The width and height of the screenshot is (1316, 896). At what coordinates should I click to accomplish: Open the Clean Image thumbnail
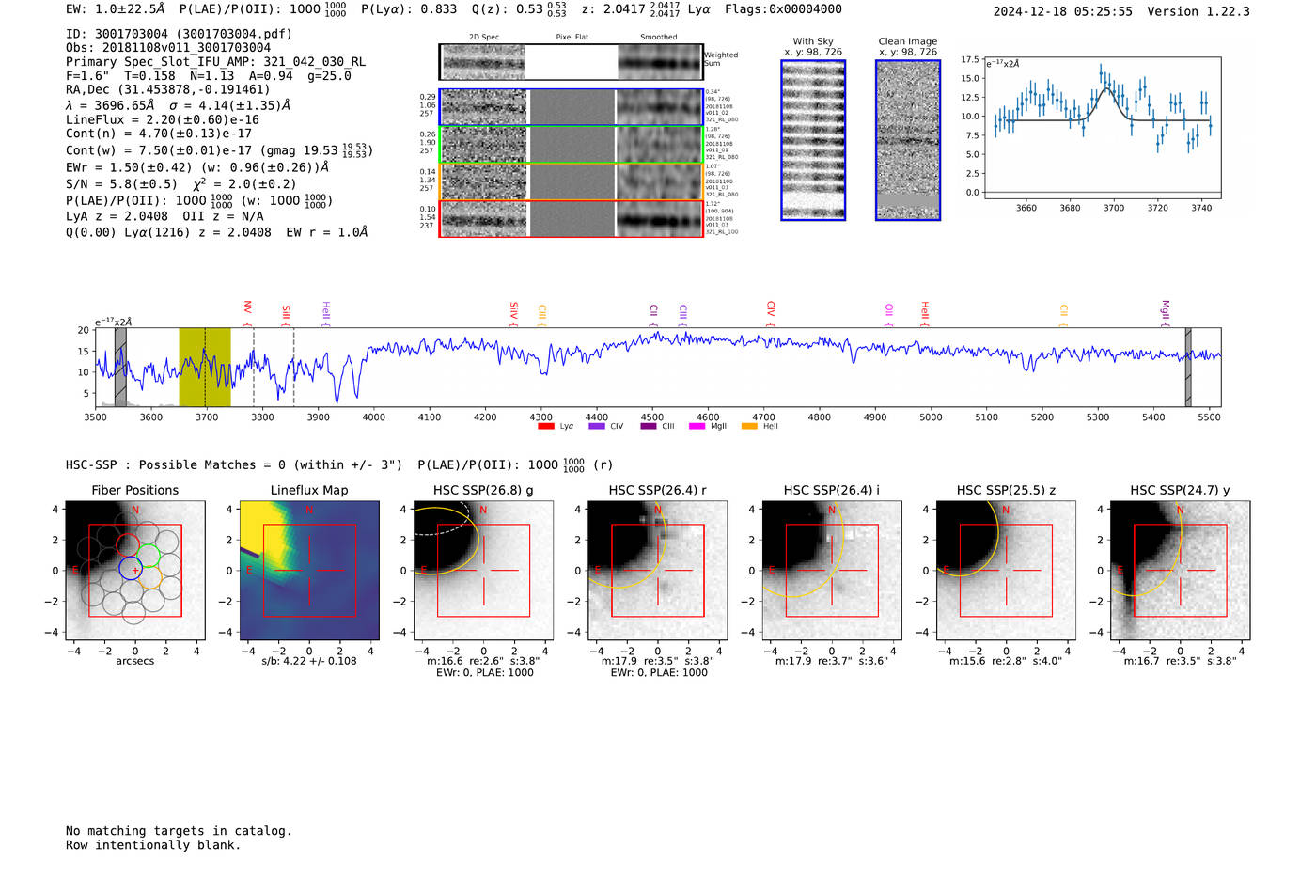point(908,140)
